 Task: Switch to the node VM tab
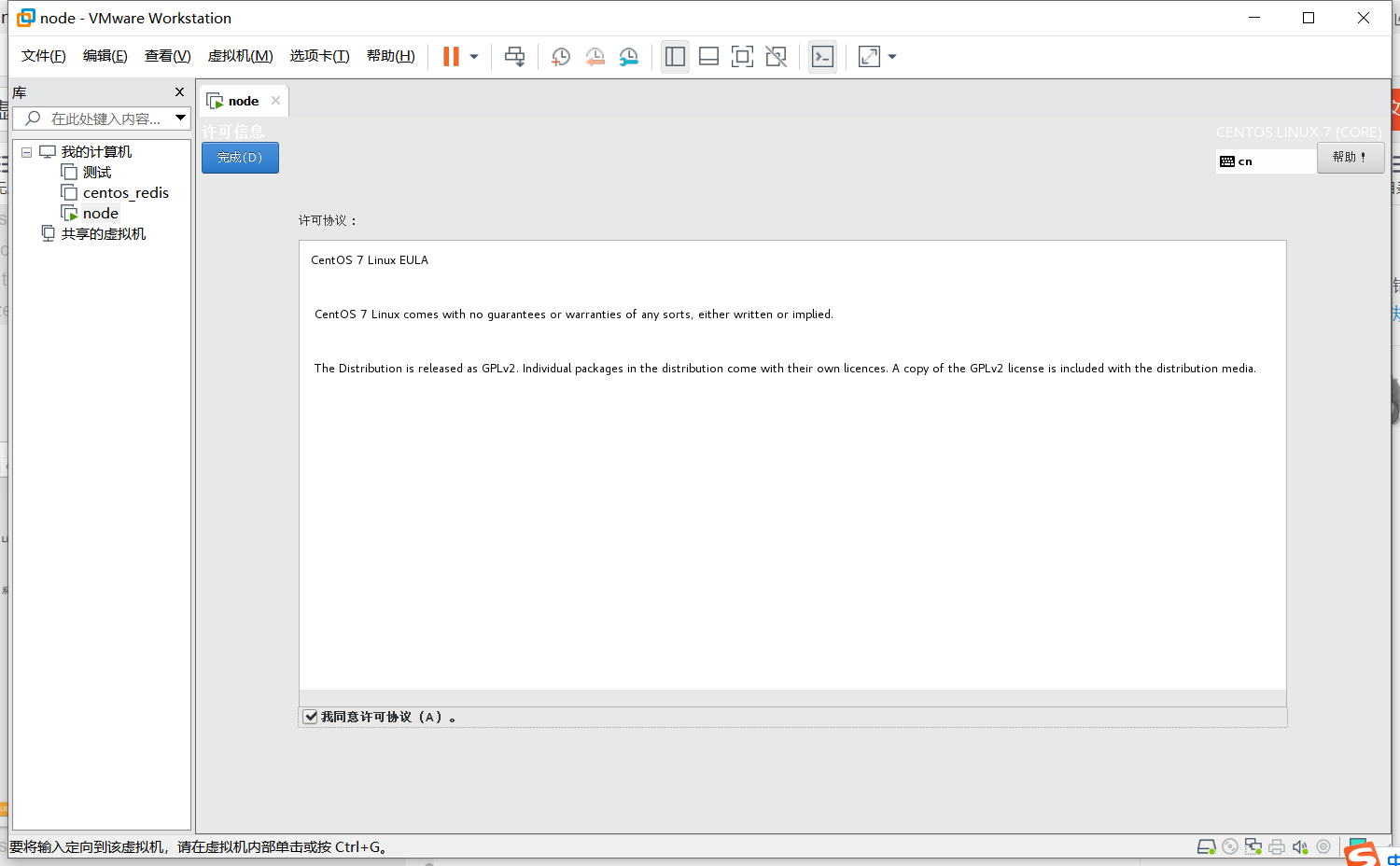243,101
